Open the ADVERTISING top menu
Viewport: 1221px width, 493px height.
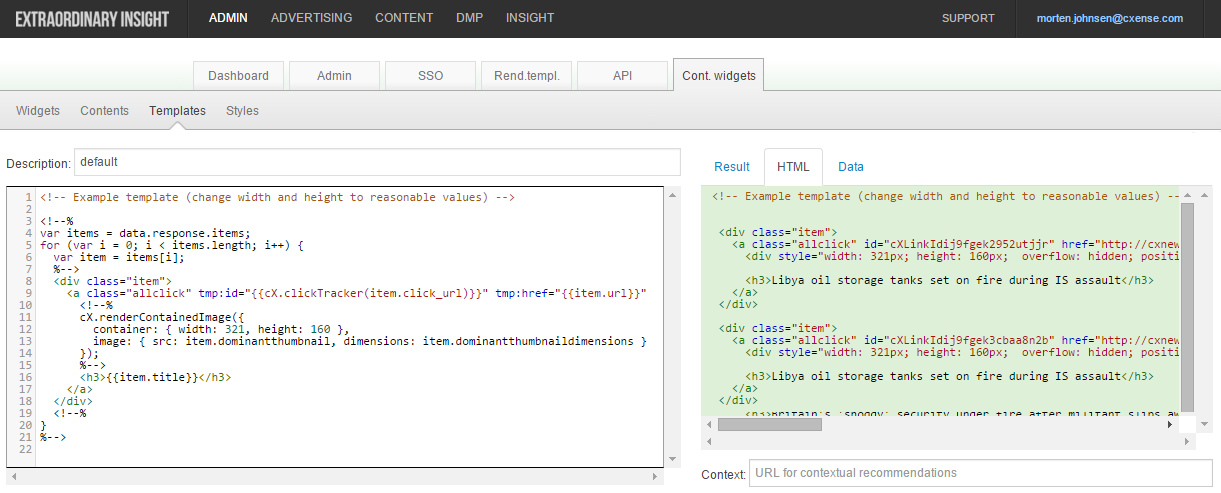click(311, 18)
